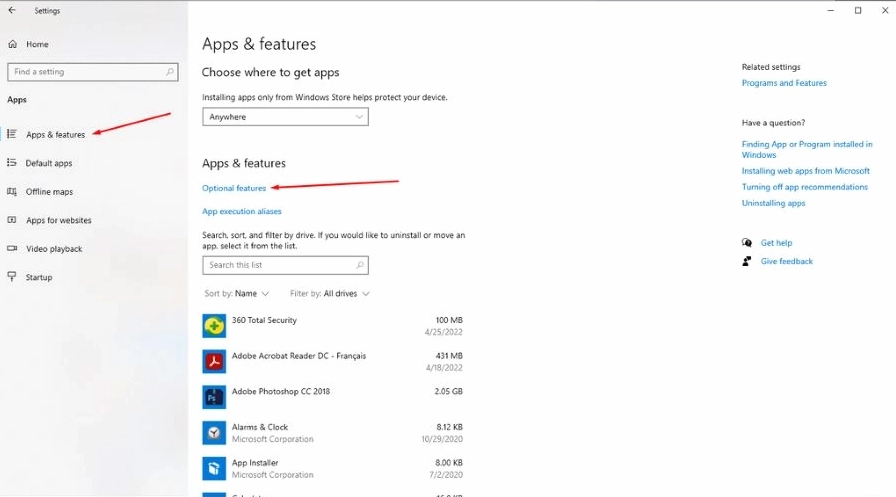Open Default apps in the sidebar
The height and width of the screenshot is (497, 896).
tap(49, 163)
